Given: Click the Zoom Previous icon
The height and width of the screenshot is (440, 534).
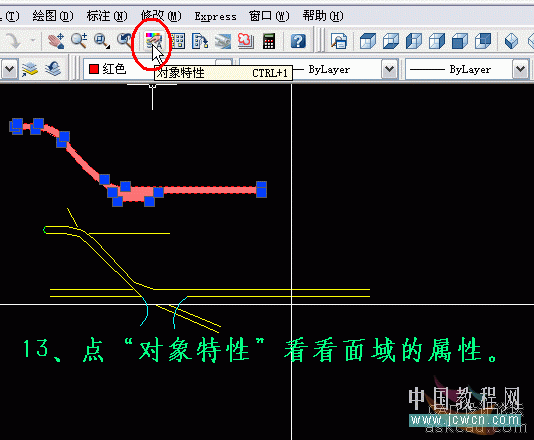Looking at the screenshot, I should 124,40.
